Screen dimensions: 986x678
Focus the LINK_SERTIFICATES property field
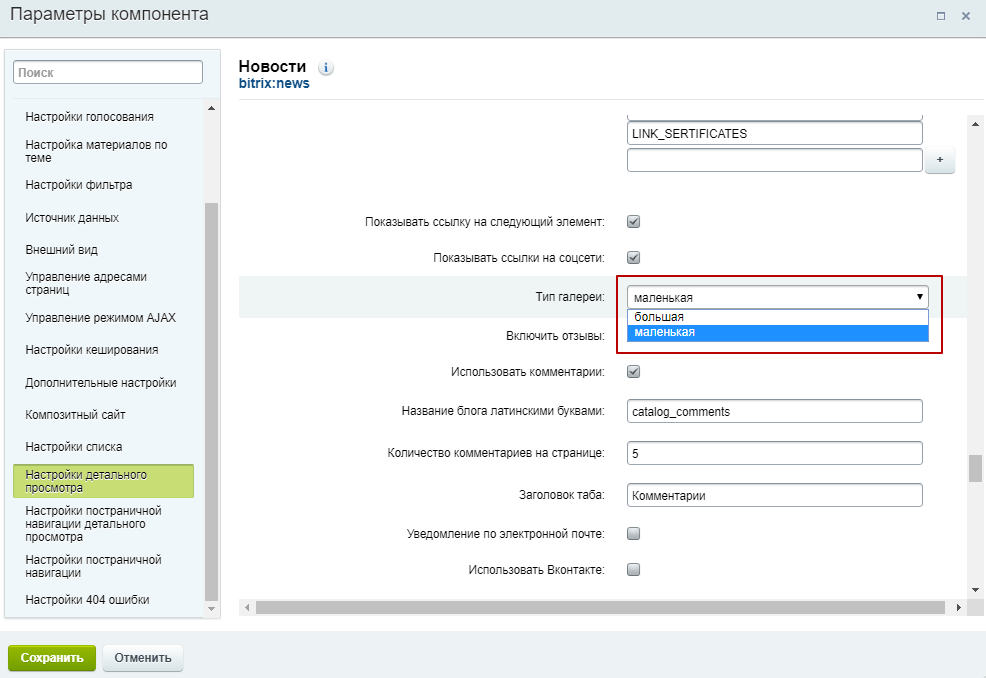[x=774, y=133]
